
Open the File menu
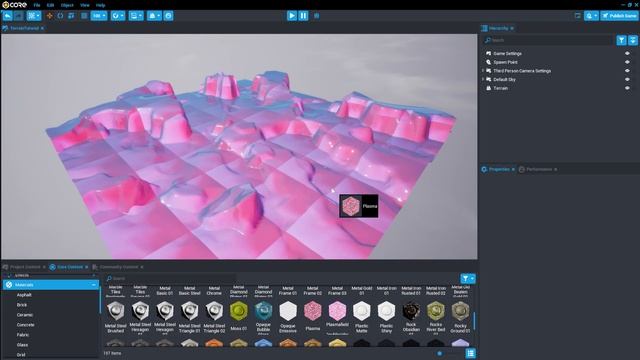pos(37,5)
